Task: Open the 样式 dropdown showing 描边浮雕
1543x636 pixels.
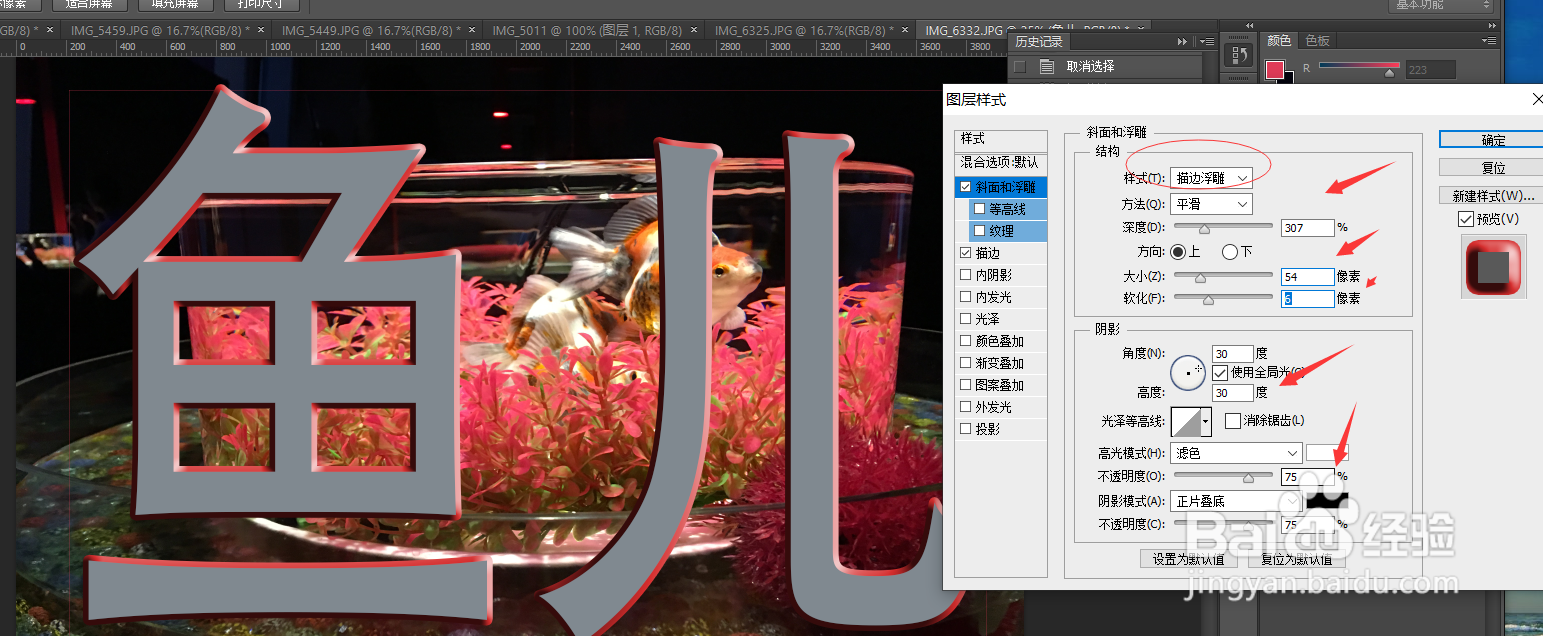Action: 1212,178
